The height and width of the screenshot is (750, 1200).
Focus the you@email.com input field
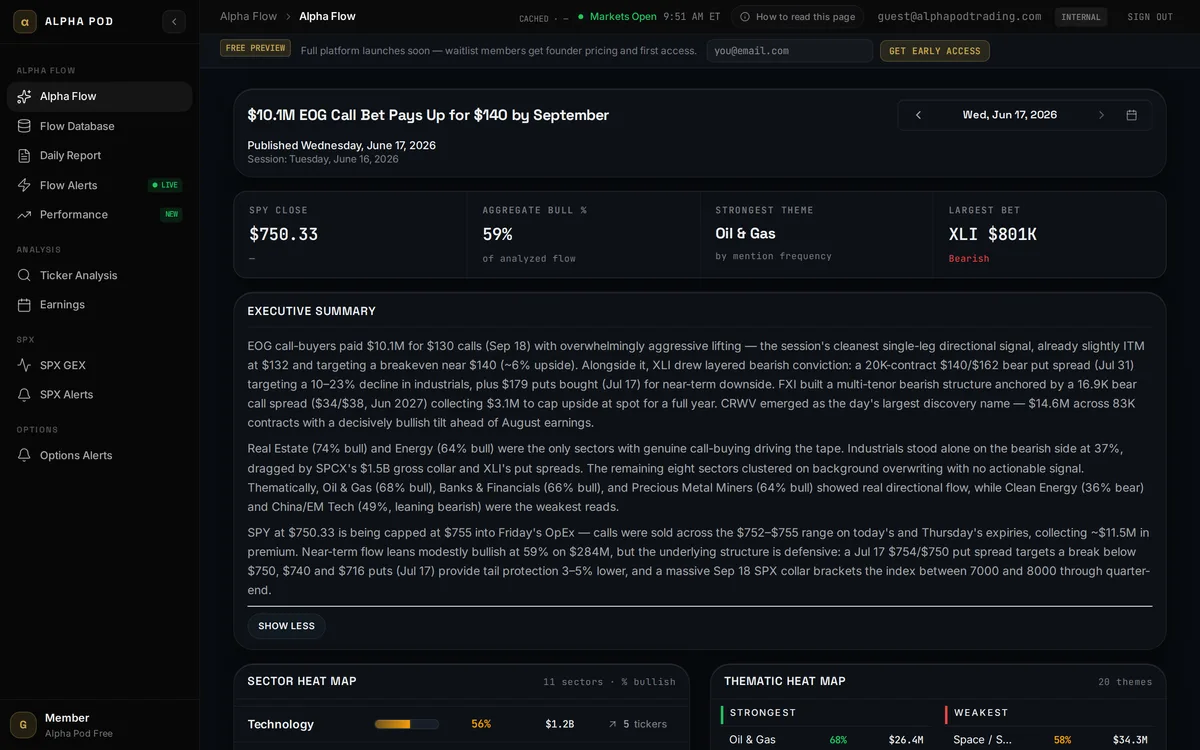click(789, 50)
